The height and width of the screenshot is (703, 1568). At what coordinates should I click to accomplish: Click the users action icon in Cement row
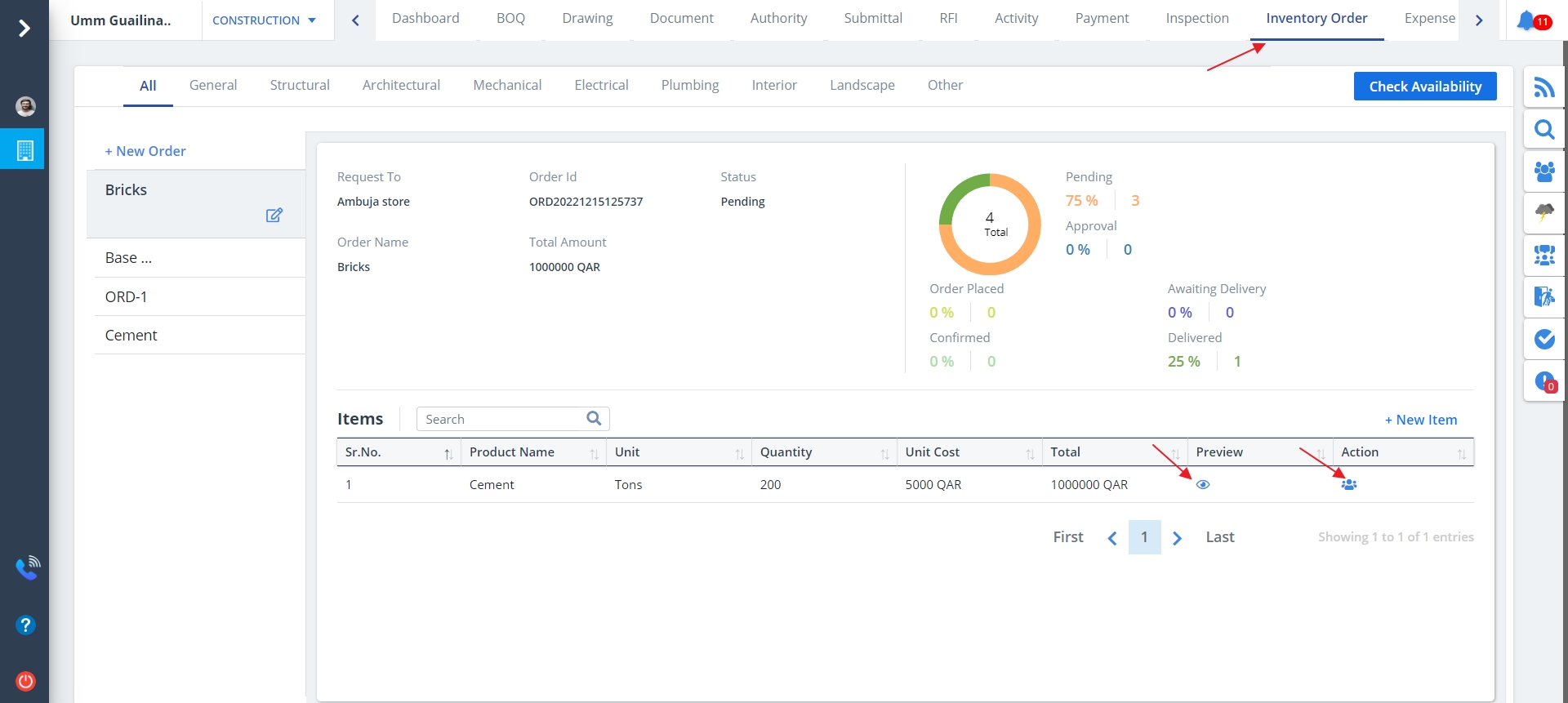pos(1348,485)
